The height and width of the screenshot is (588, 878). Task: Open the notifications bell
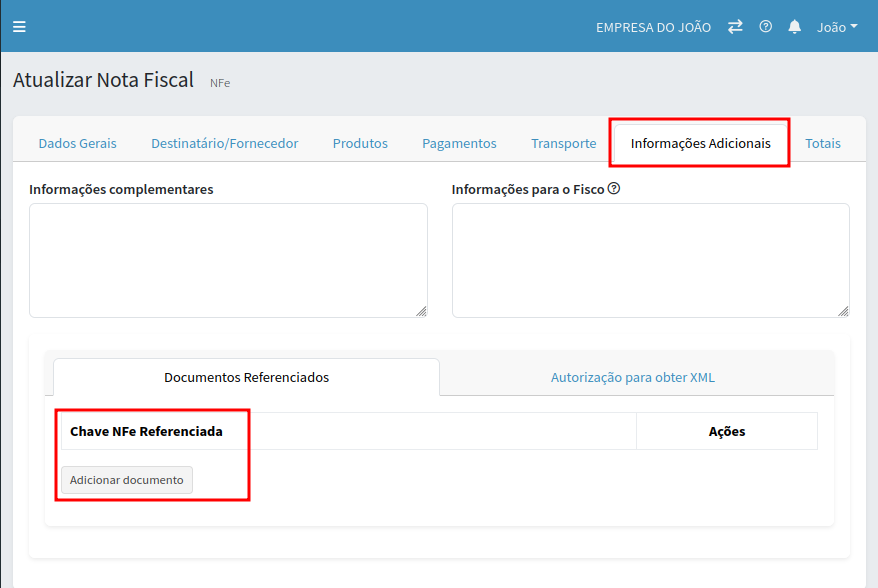(795, 27)
